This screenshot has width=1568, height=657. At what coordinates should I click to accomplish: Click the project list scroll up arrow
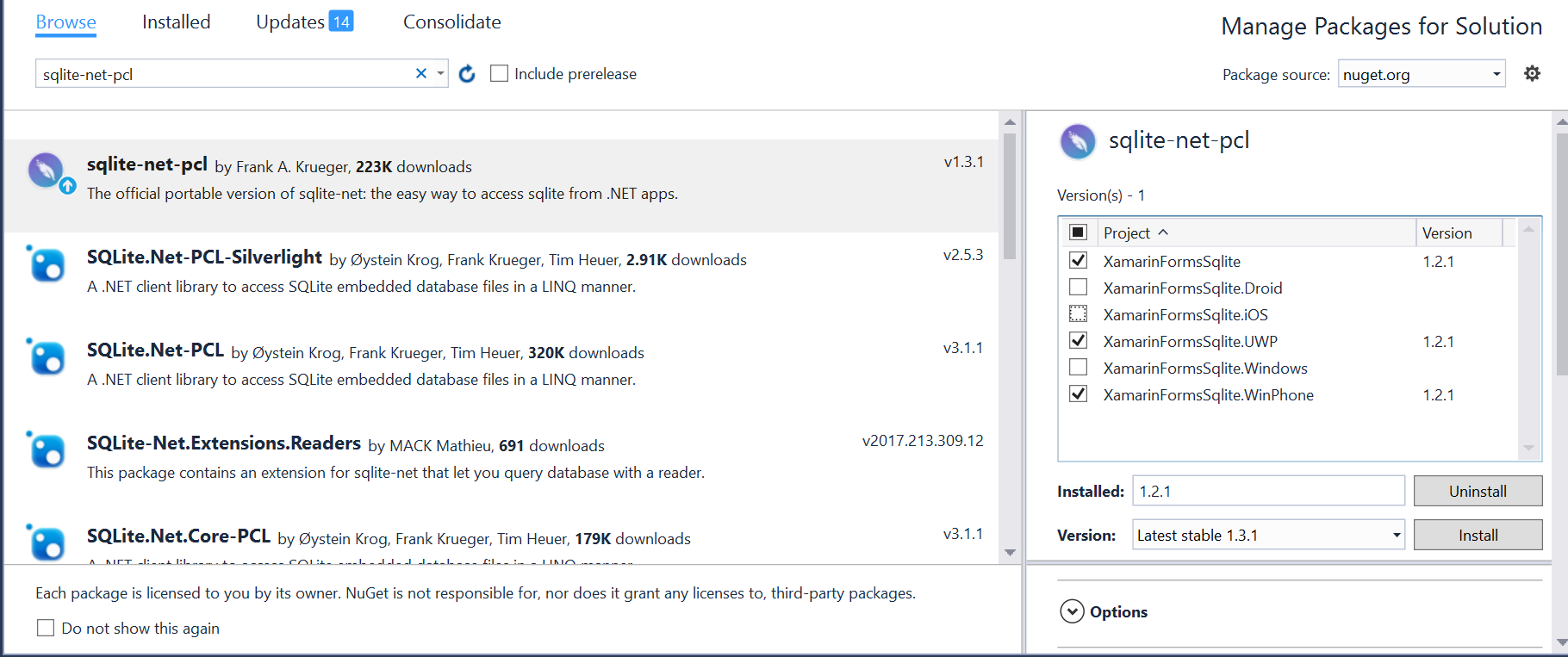coord(1528,229)
